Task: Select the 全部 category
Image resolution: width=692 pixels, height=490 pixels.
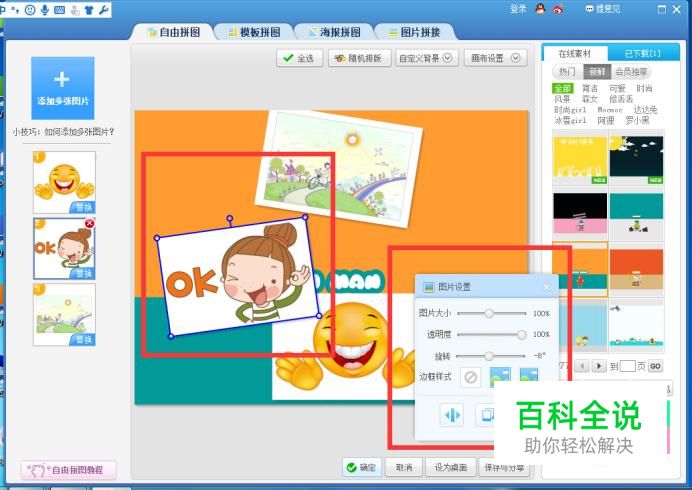Action: click(563, 88)
